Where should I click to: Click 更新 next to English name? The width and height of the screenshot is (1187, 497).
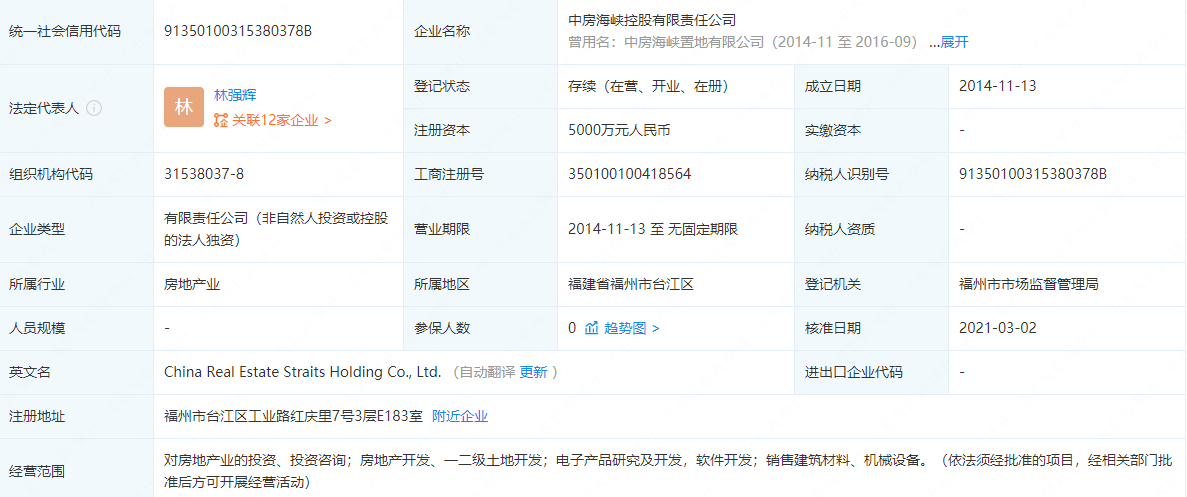pos(533,372)
